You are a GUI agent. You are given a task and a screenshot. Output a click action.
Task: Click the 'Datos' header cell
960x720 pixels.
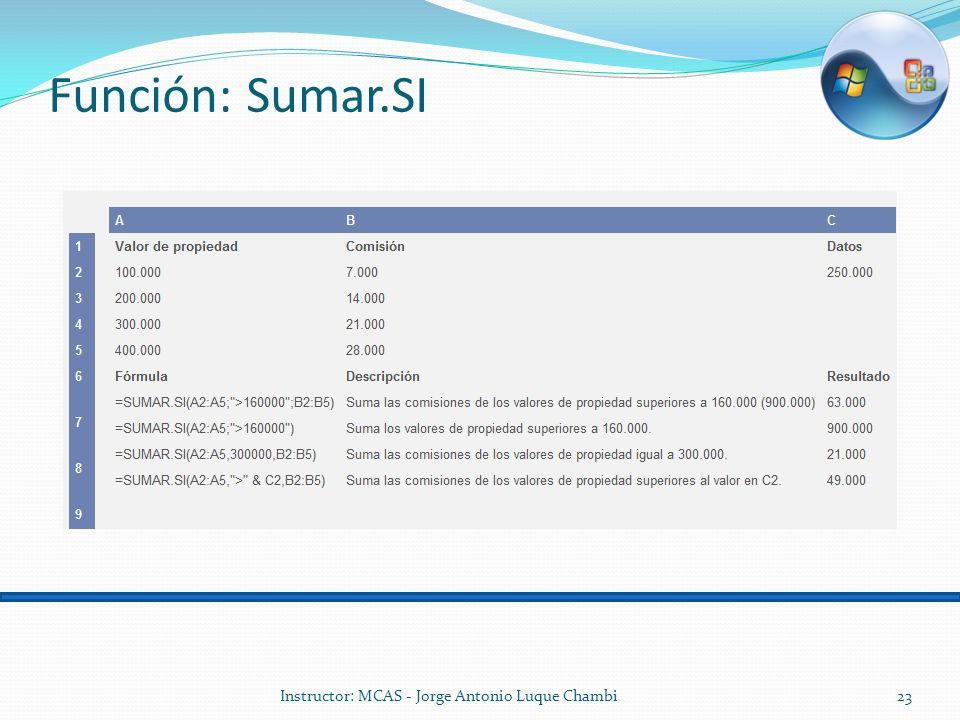[x=844, y=247]
